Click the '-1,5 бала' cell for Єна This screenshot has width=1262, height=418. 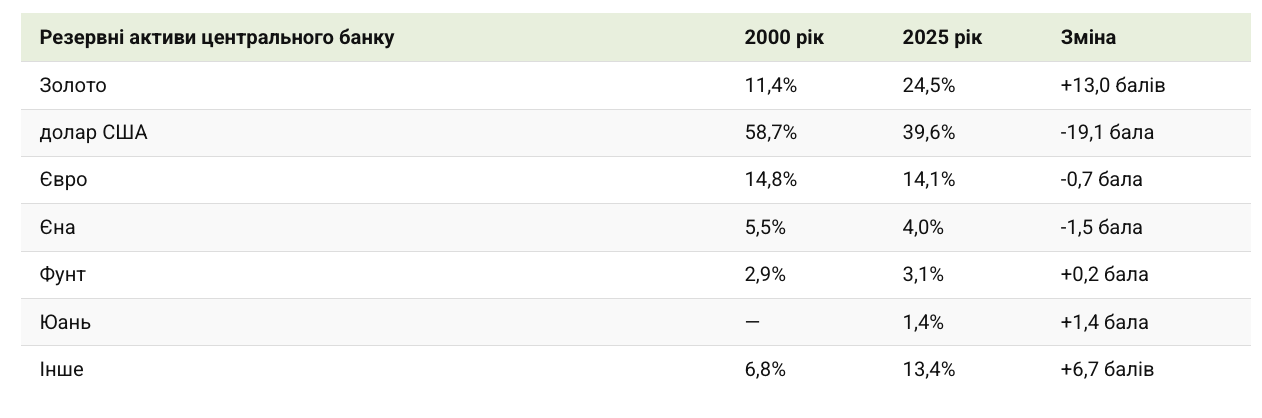[1102, 228]
